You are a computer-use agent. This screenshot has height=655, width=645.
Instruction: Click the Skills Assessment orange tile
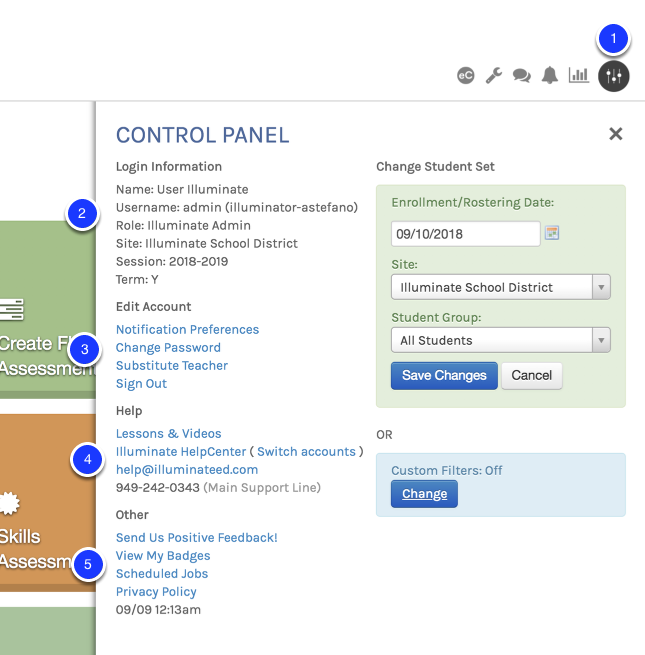48,503
